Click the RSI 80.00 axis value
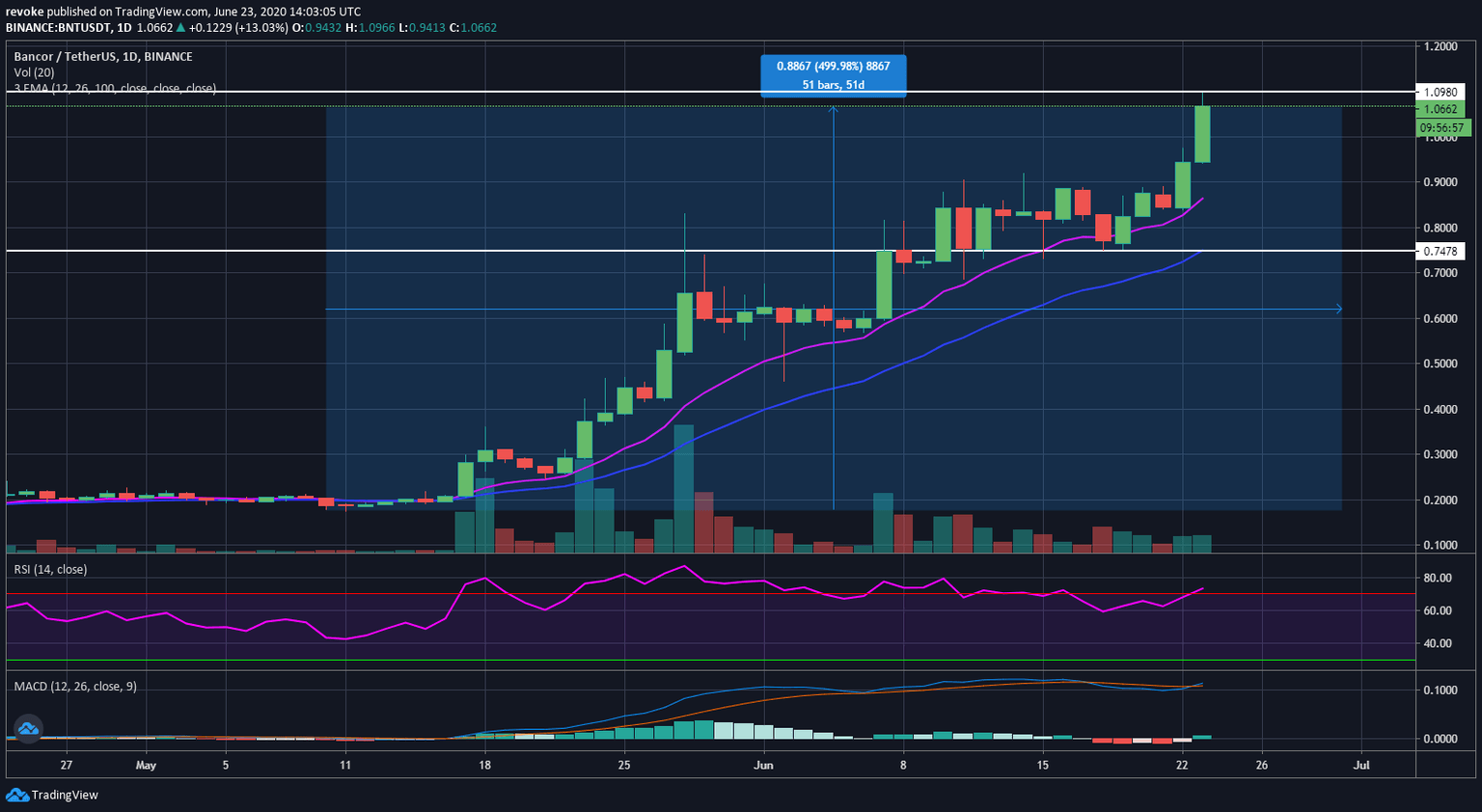 (x=1438, y=578)
